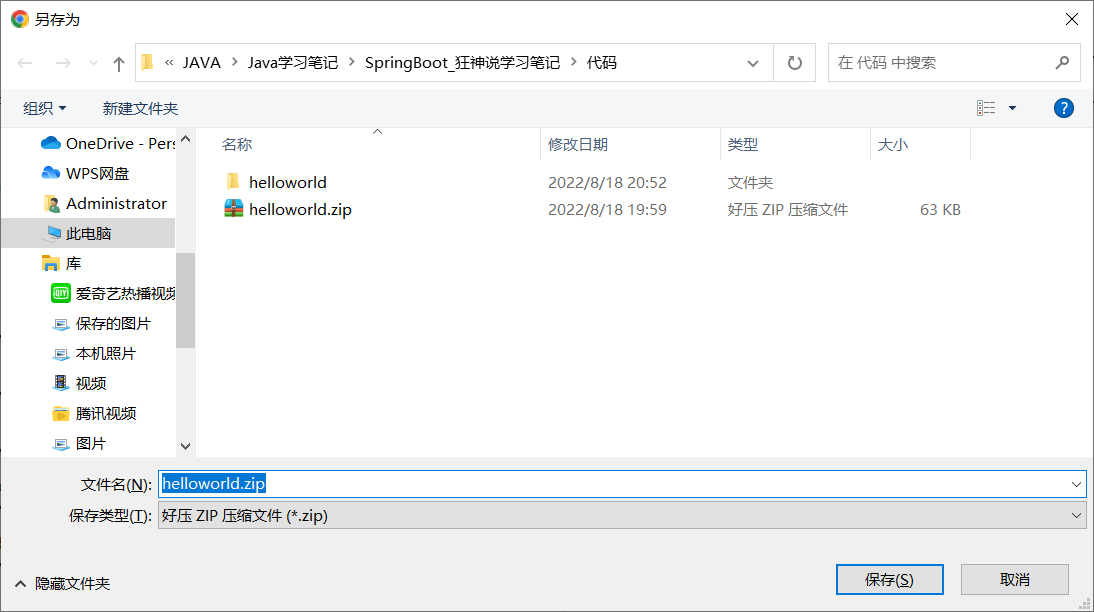Open 视频 library in sidebar
The width and height of the screenshot is (1094, 612).
point(80,383)
